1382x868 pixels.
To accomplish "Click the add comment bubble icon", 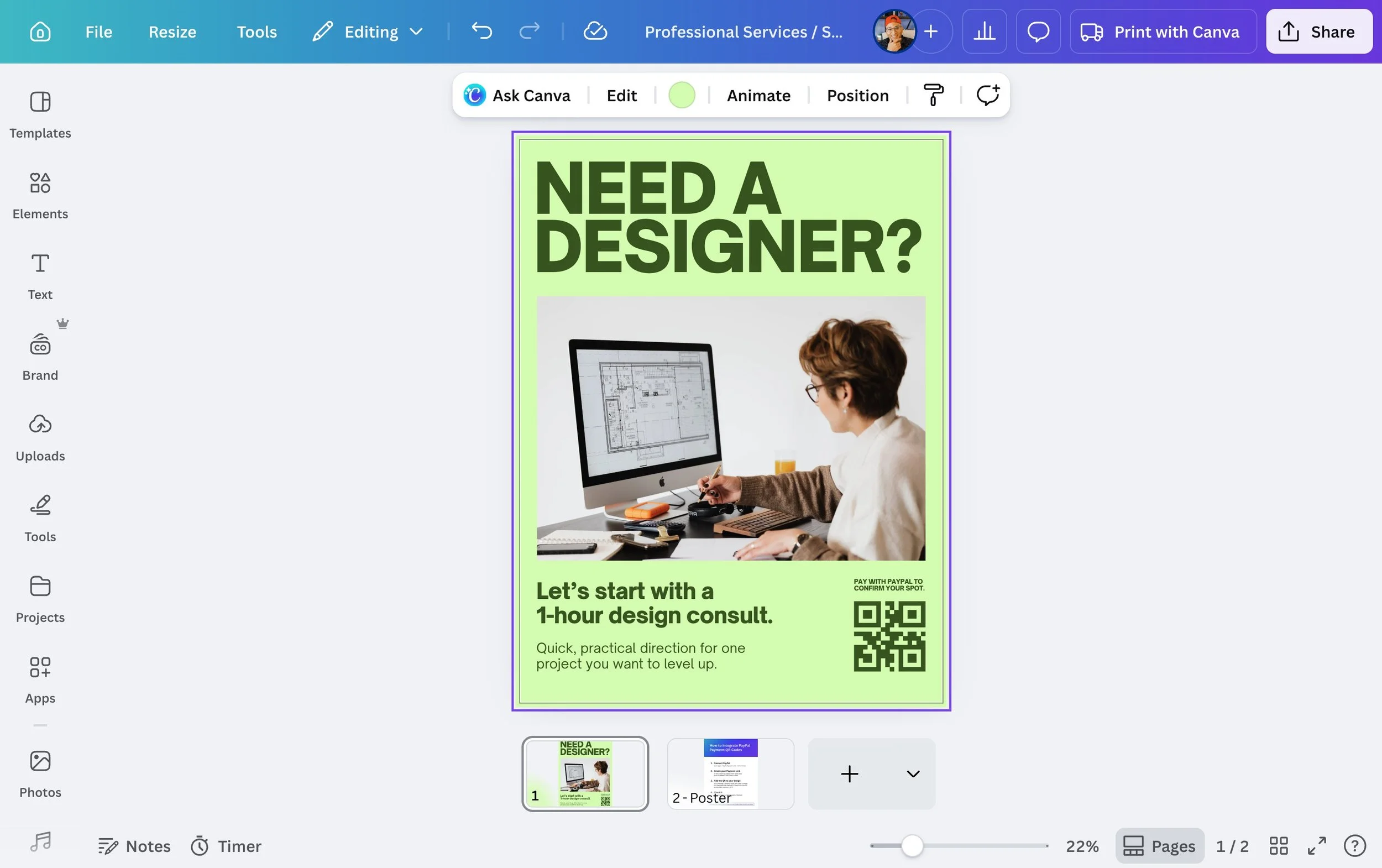I will 988,95.
